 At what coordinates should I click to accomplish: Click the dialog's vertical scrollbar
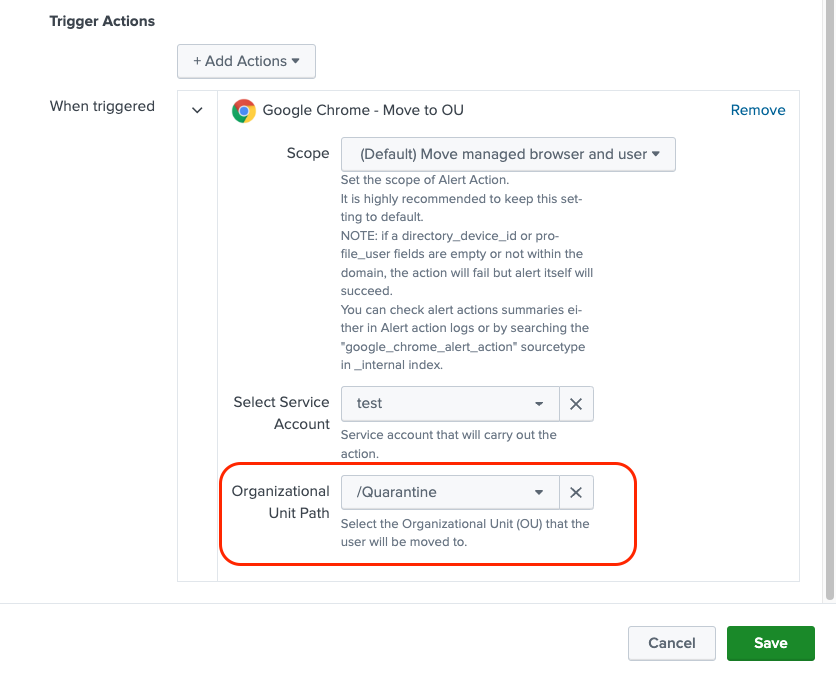(x=830, y=299)
